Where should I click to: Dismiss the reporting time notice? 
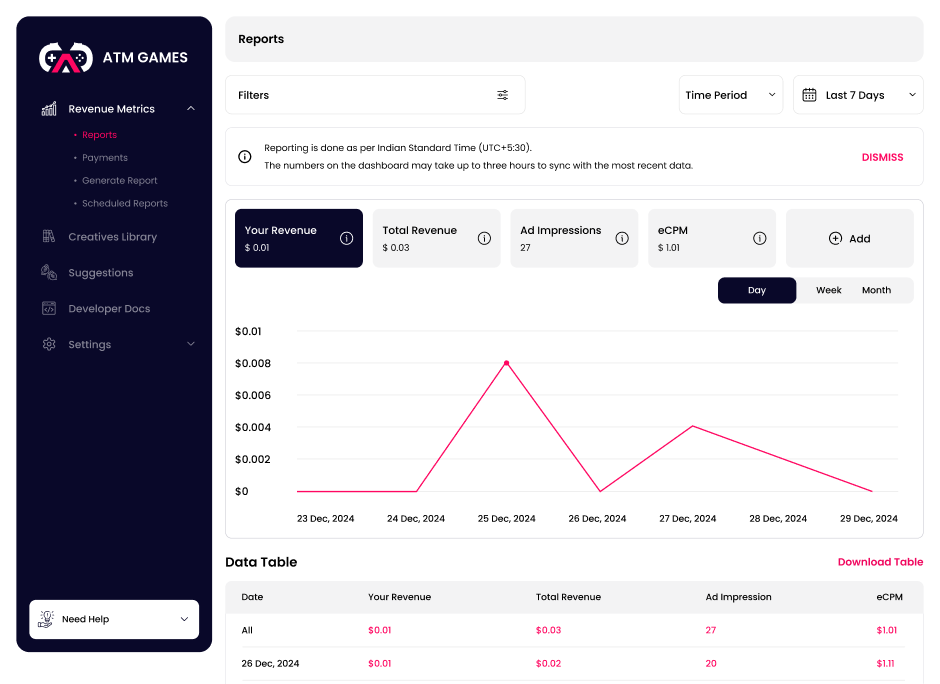pos(882,157)
